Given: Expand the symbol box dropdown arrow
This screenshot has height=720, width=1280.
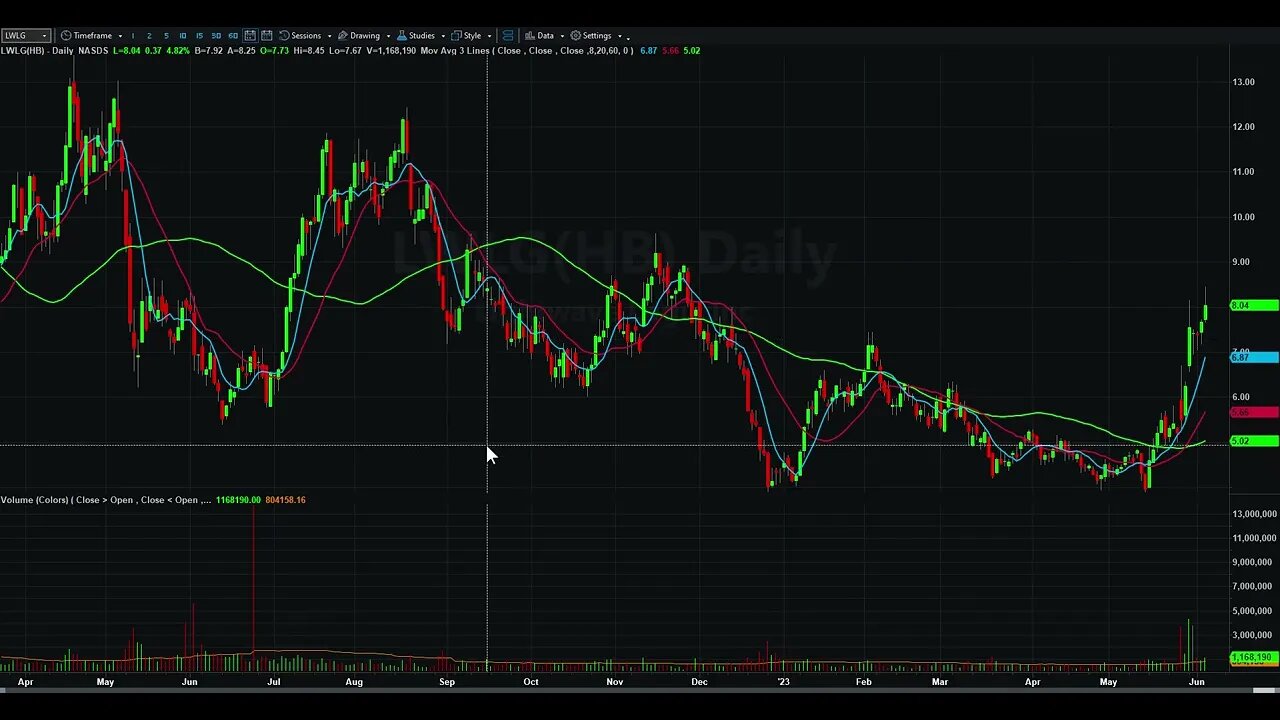Looking at the screenshot, I should pyautogui.click(x=44, y=35).
